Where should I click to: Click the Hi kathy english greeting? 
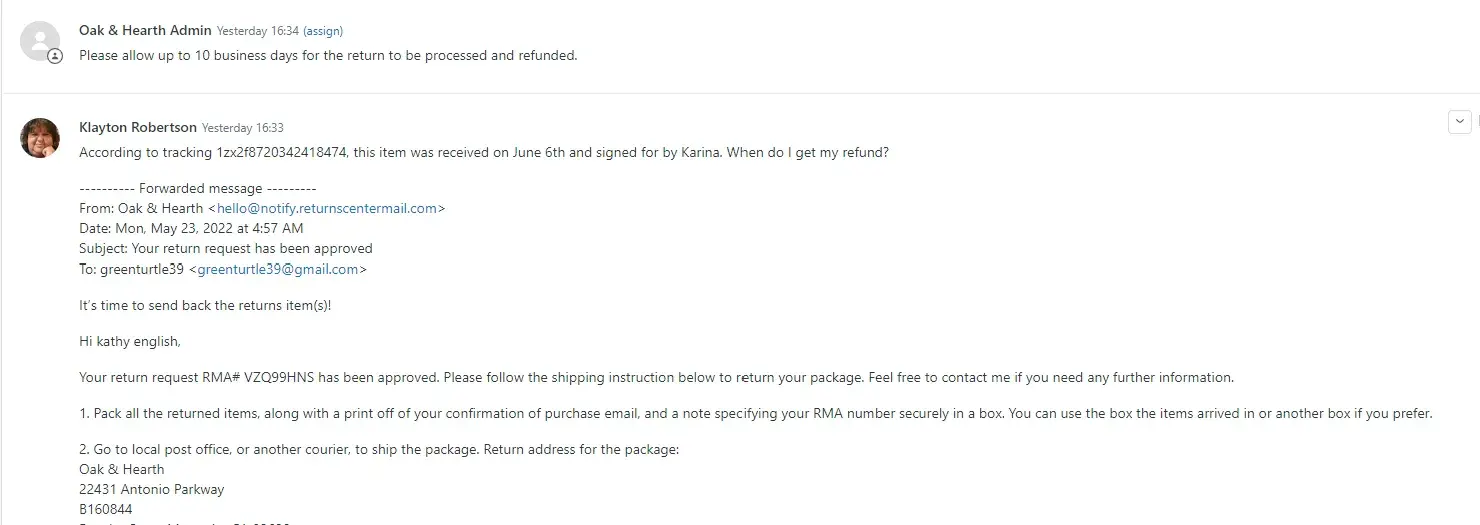(x=130, y=342)
